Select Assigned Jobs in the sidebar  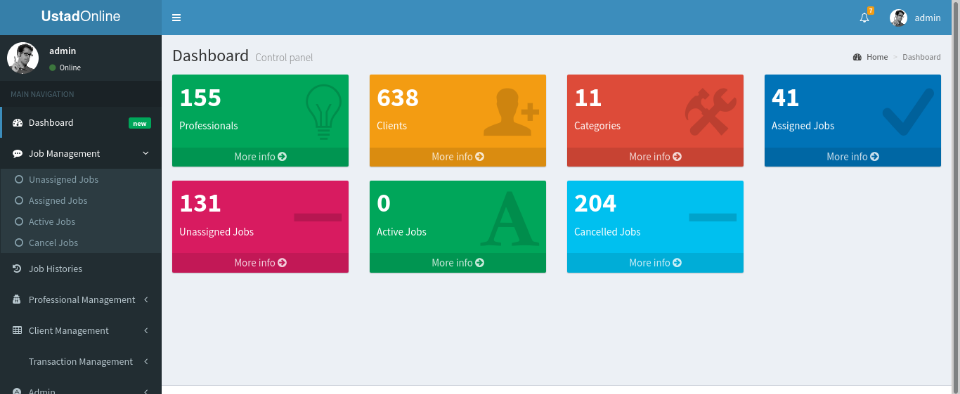click(58, 201)
